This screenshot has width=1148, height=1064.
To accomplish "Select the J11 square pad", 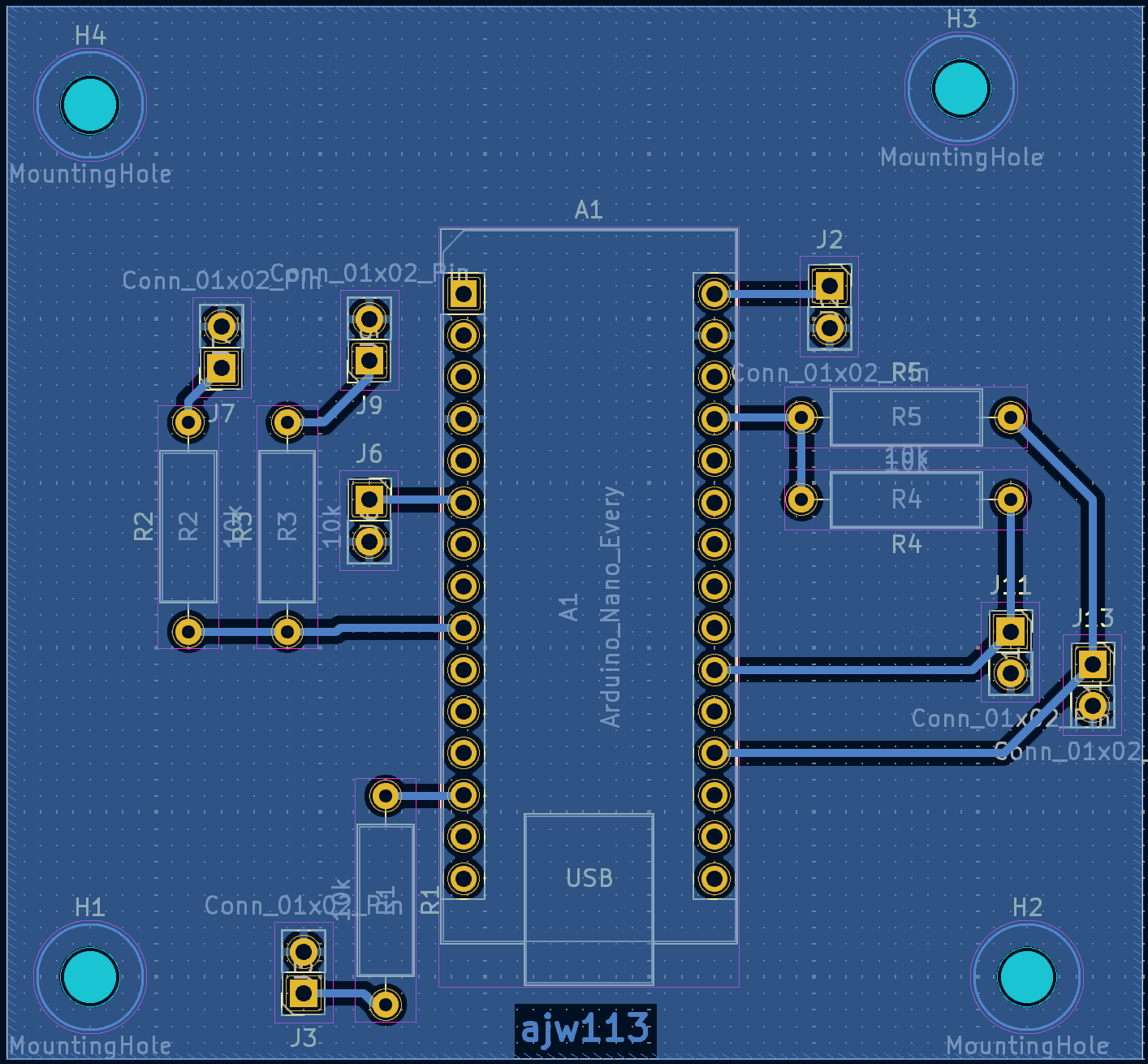I will 1011,631.
